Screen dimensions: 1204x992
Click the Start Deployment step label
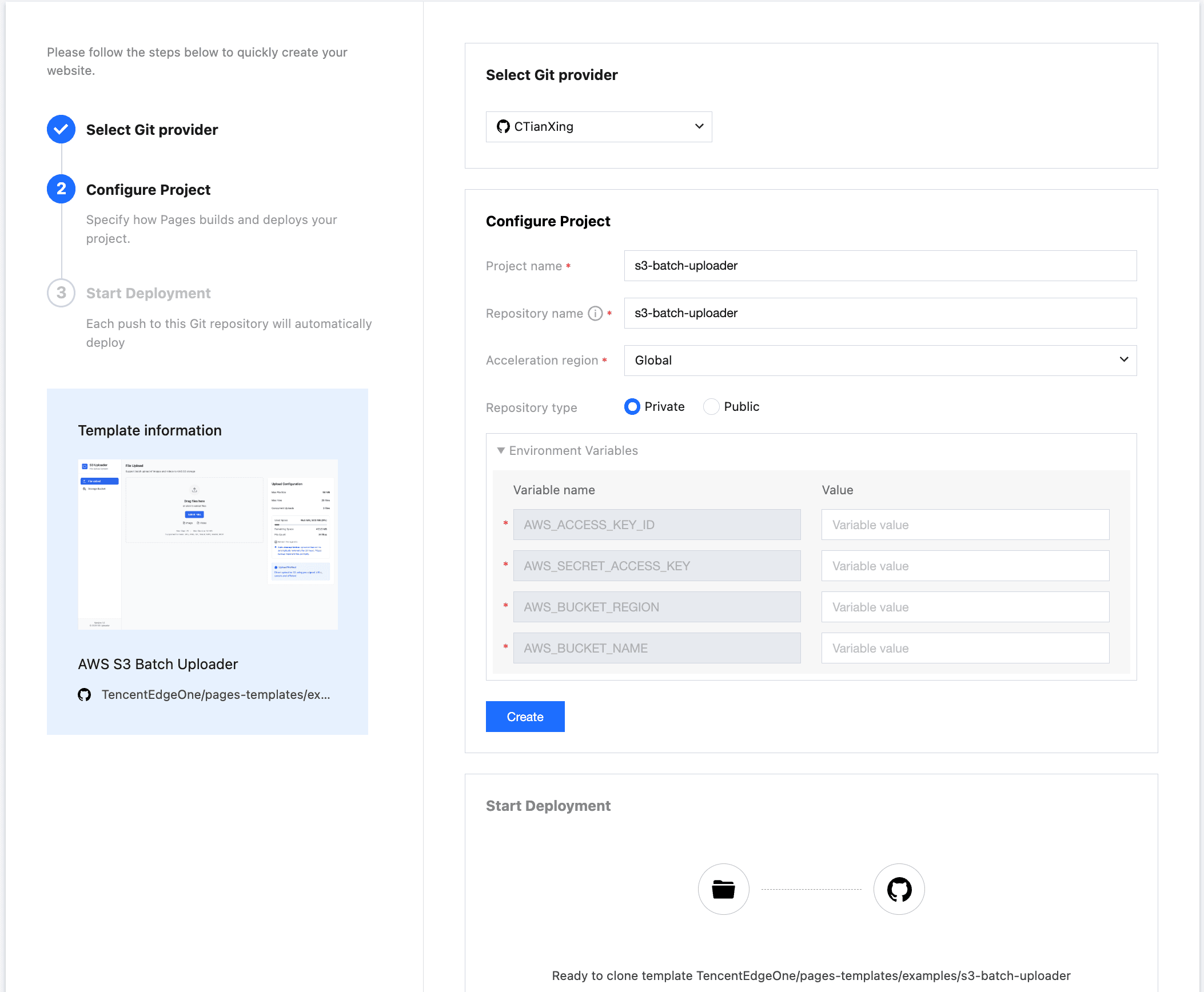pyautogui.click(x=148, y=293)
